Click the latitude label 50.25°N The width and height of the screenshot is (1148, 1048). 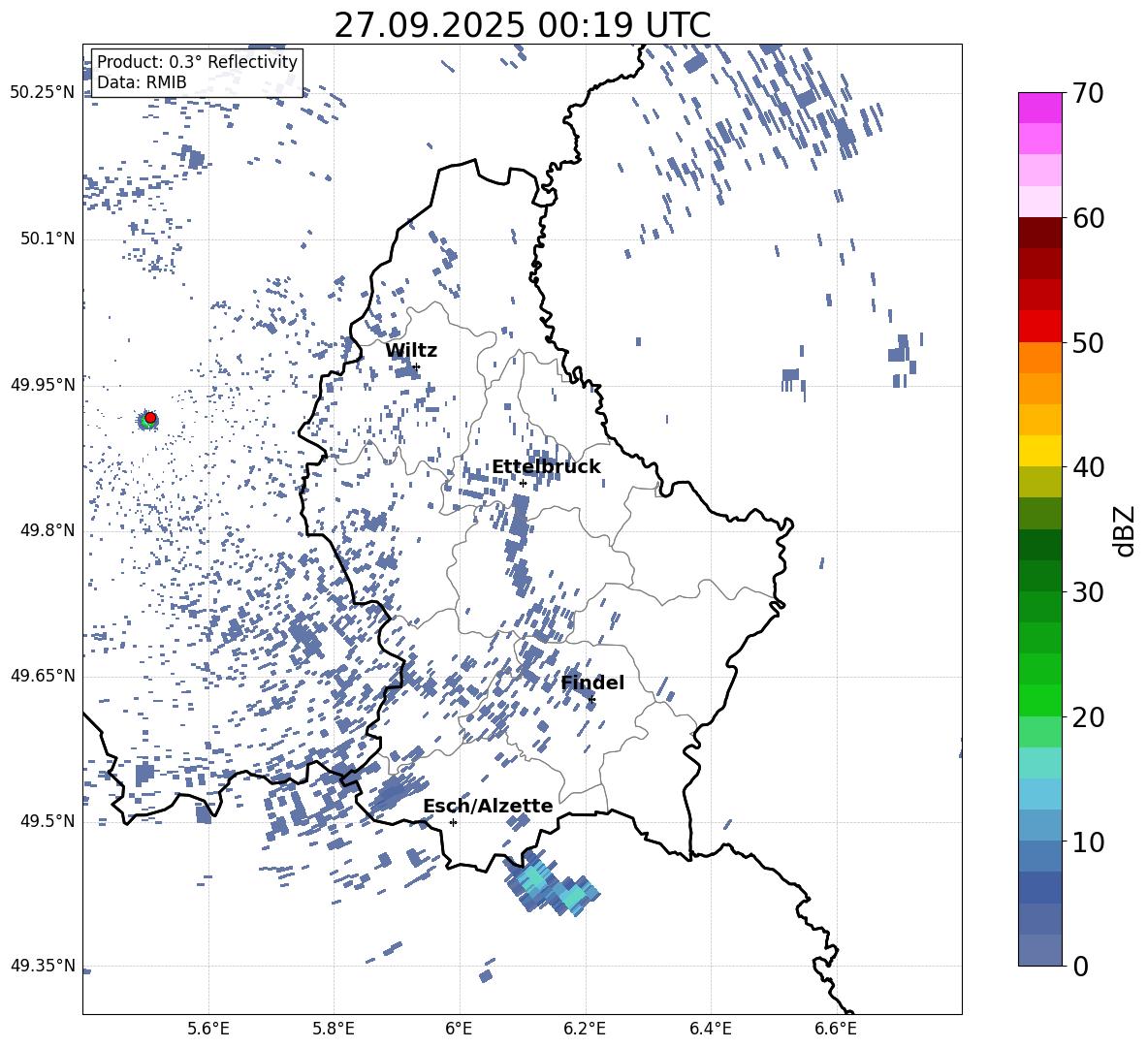click(x=43, y=93)
